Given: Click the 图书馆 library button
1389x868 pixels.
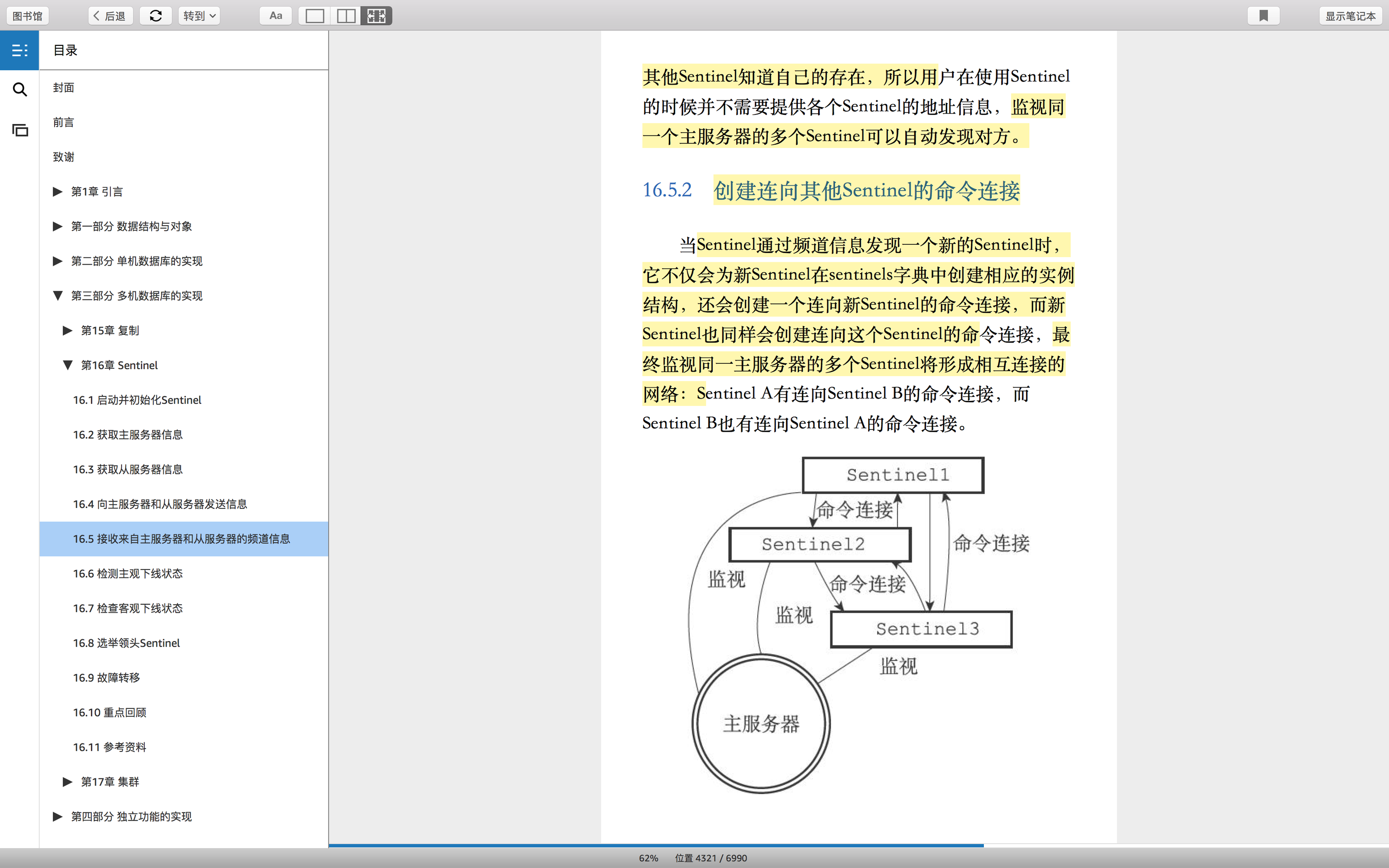Looking at the screenshot, I should [28, 16].
